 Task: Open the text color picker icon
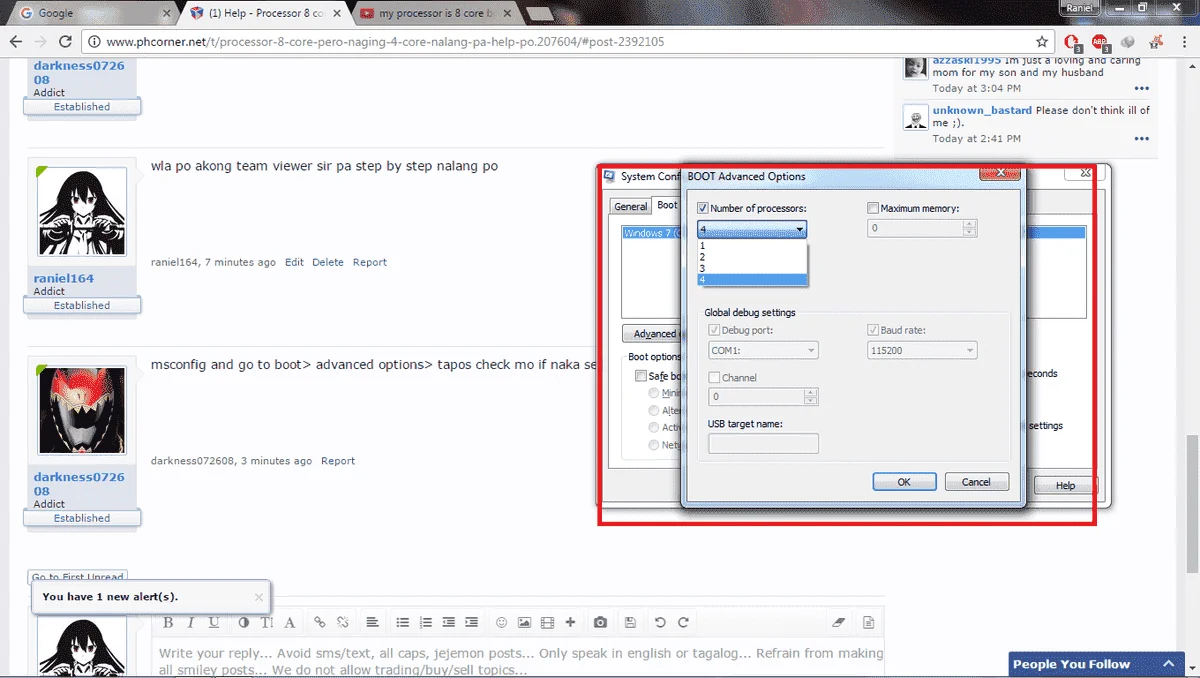244,622
